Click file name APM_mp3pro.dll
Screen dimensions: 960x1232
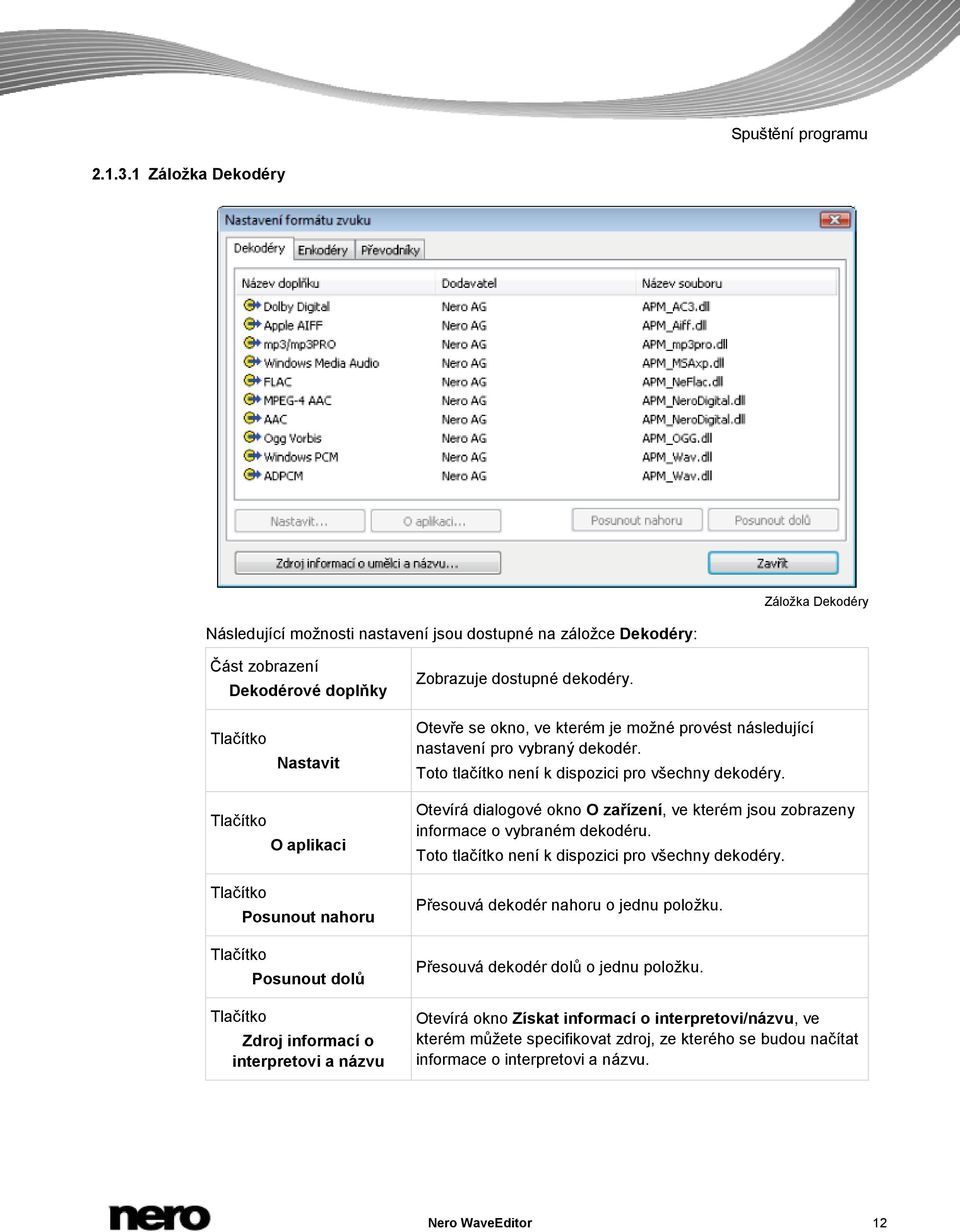tap(683, 344)
